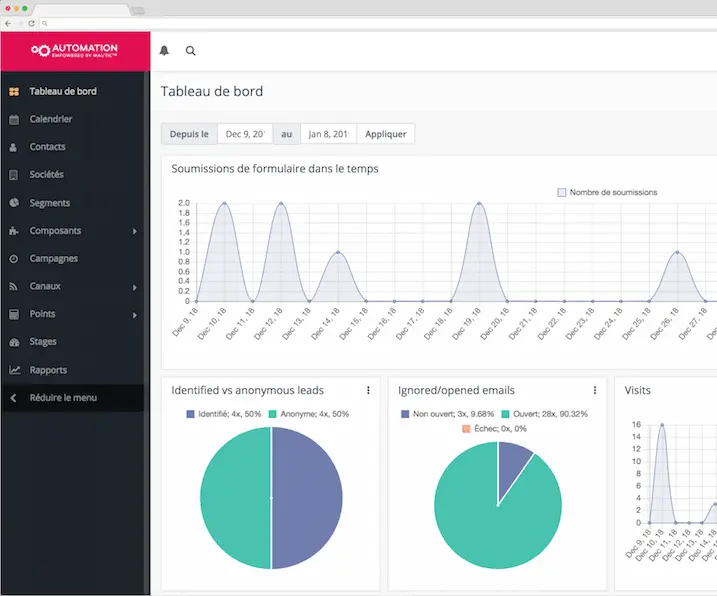Toggle the Nombre de soumissions legend box
The width and height of the screenshot is (717, 596).
click(562, 192)
